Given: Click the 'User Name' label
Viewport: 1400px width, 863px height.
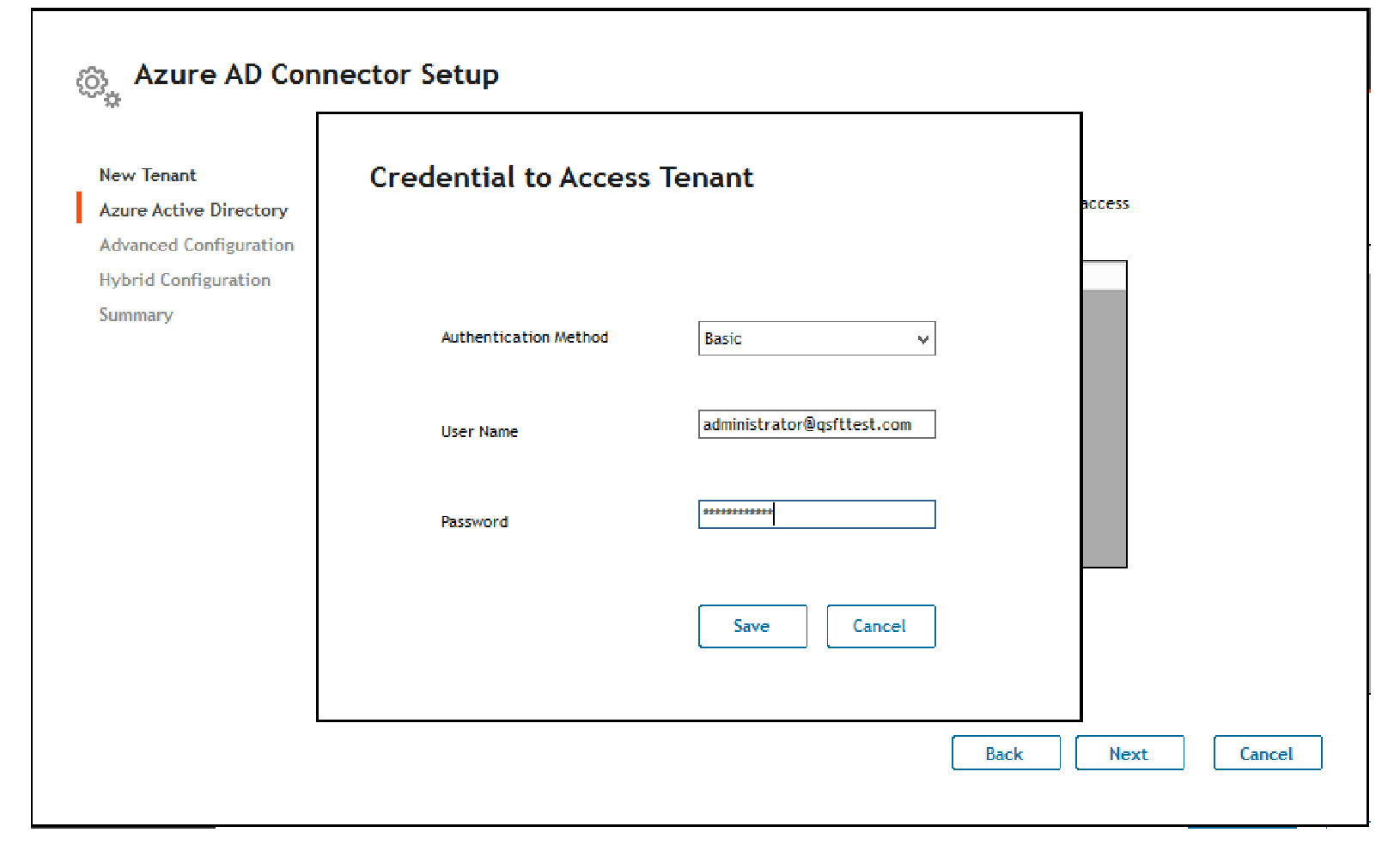Looking at the screenshot, I should (479, 432).
